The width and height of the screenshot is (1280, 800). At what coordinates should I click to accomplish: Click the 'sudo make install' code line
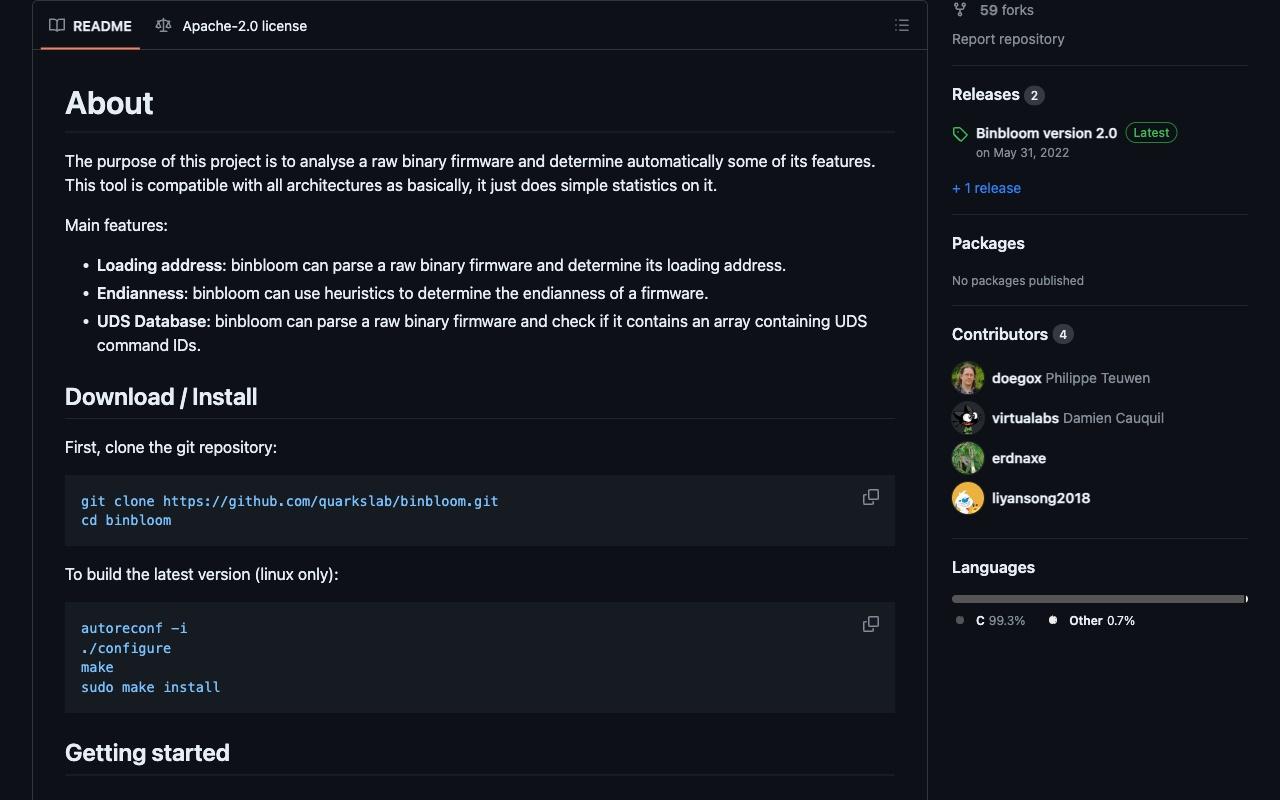(x=150, y=687)
